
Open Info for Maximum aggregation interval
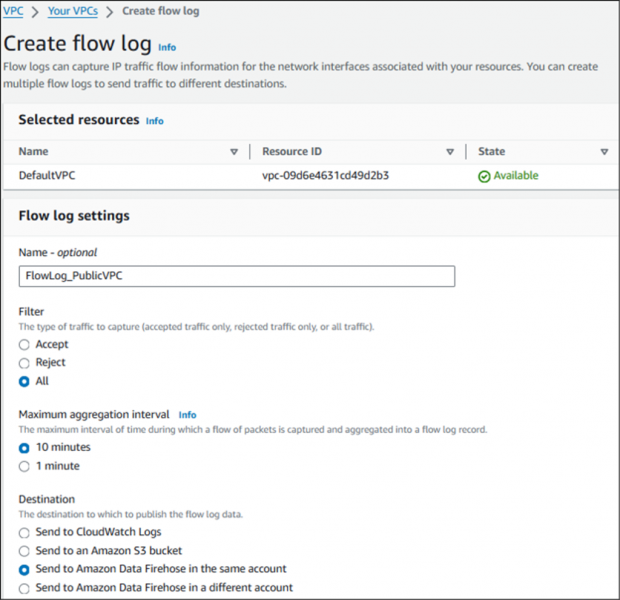tap(187, 414)
